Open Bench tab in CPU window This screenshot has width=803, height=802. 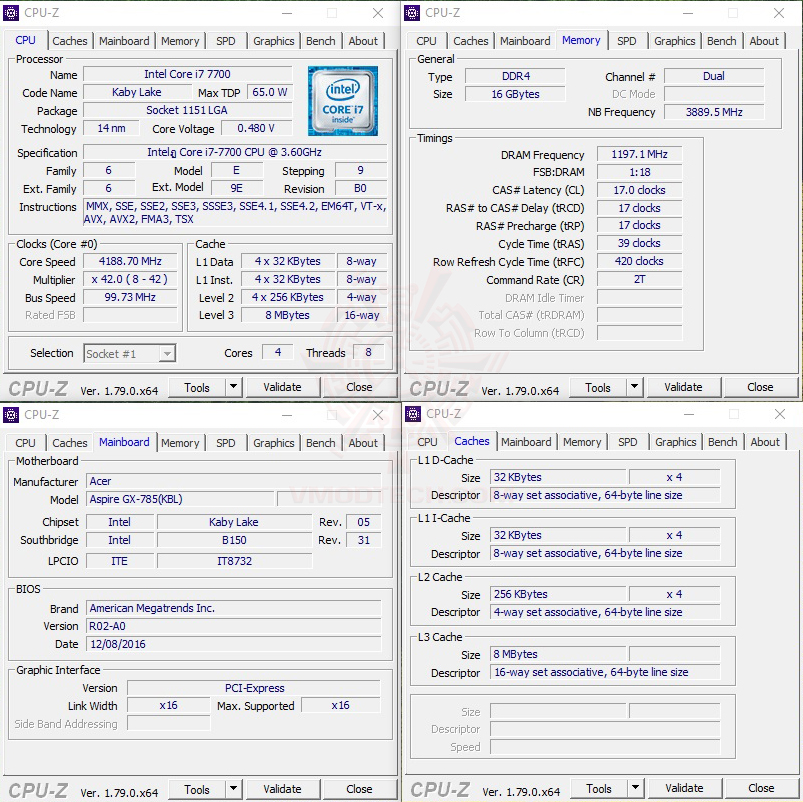321,41
